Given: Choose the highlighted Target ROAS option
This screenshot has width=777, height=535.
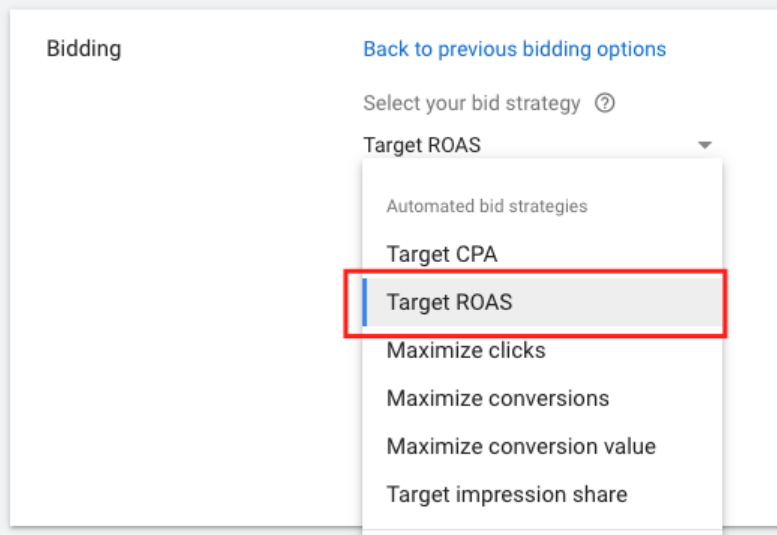Looking at the screenshot, I should (449, 302).
